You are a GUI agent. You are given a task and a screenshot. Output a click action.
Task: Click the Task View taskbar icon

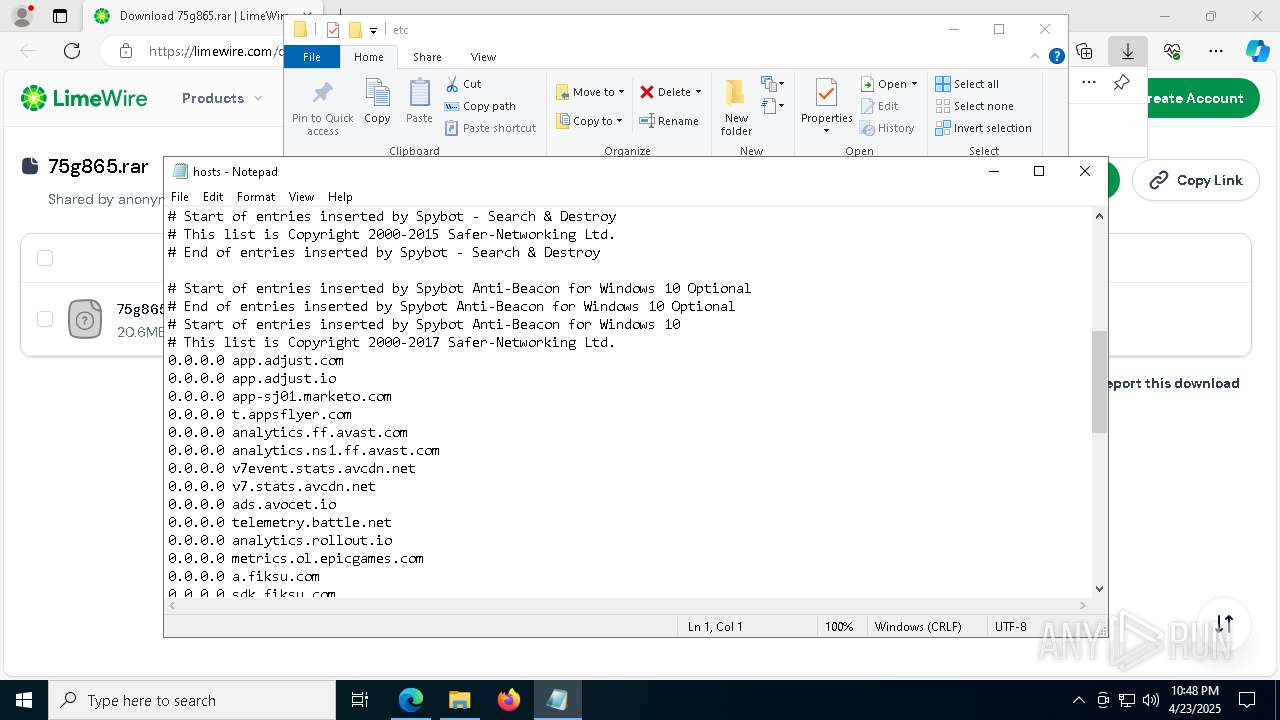(360, 700)
